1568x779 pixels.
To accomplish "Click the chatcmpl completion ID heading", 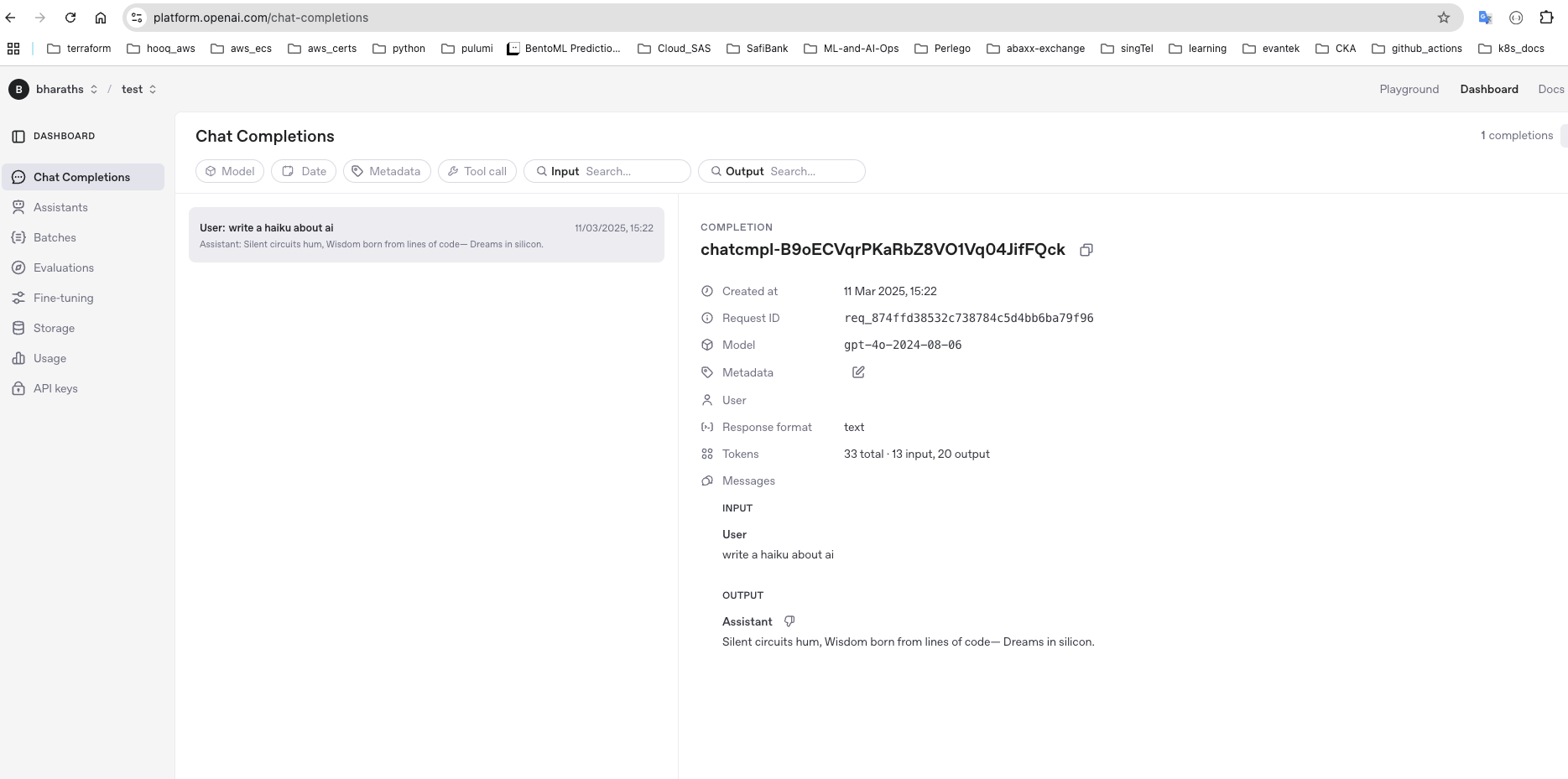I will (883, 250).
